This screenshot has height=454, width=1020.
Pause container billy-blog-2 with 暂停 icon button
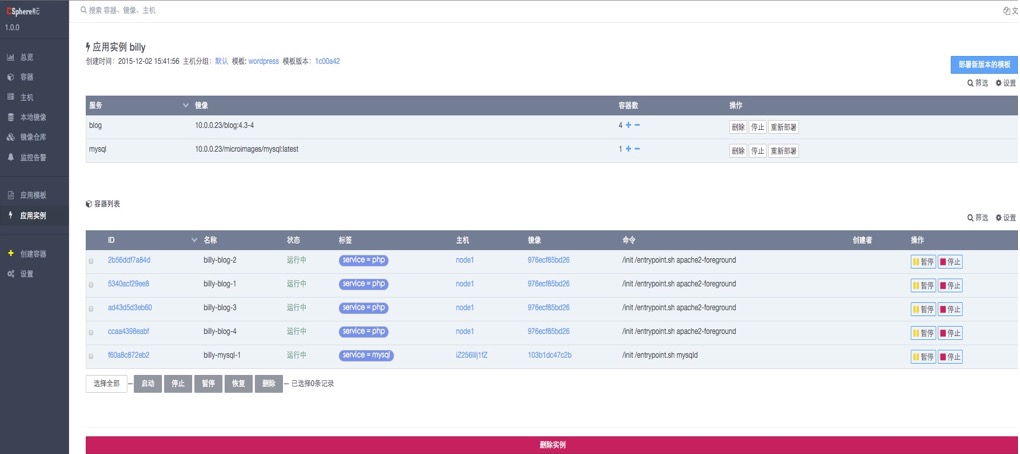(x=923, y=262)
